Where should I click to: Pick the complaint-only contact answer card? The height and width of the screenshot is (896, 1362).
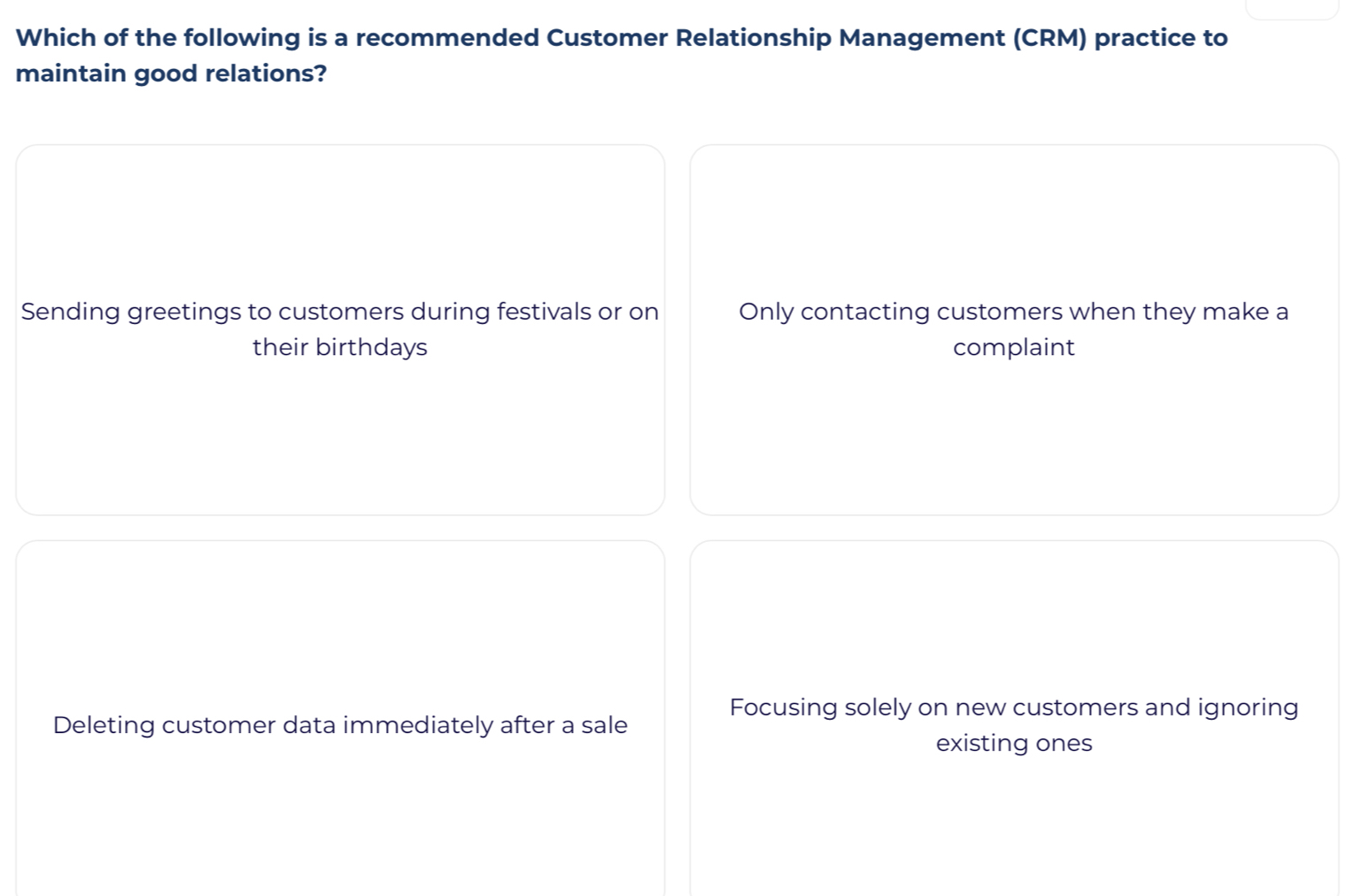click(1014, 425)
